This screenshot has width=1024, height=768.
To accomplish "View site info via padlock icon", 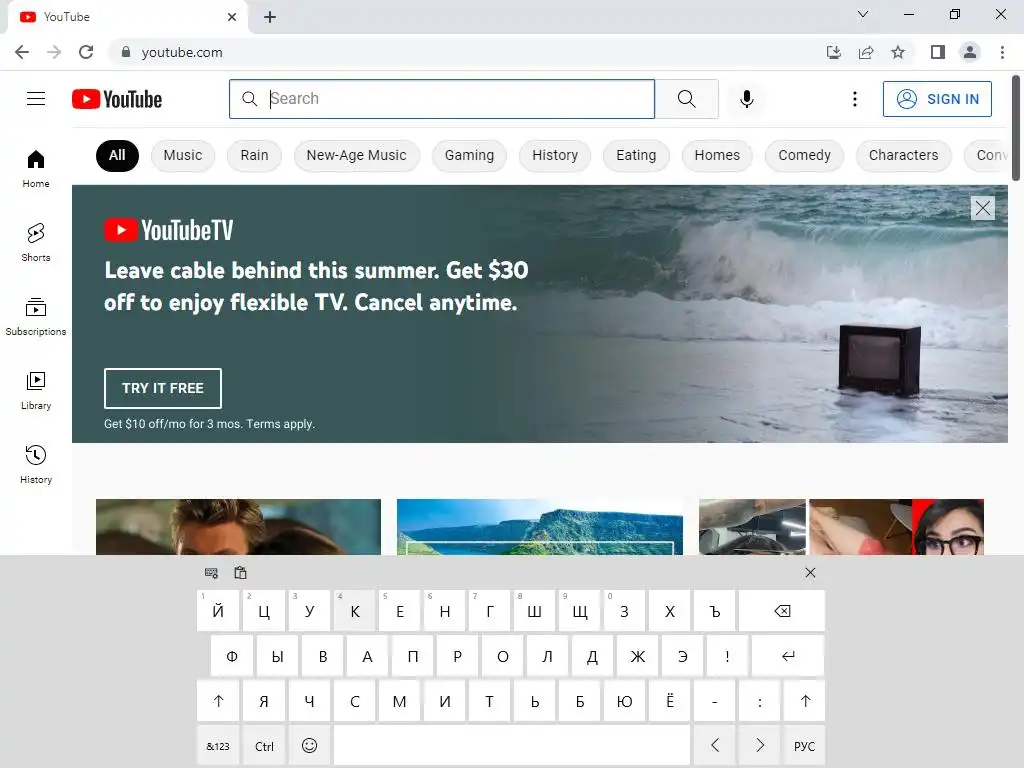I will [x=126, y=52].
